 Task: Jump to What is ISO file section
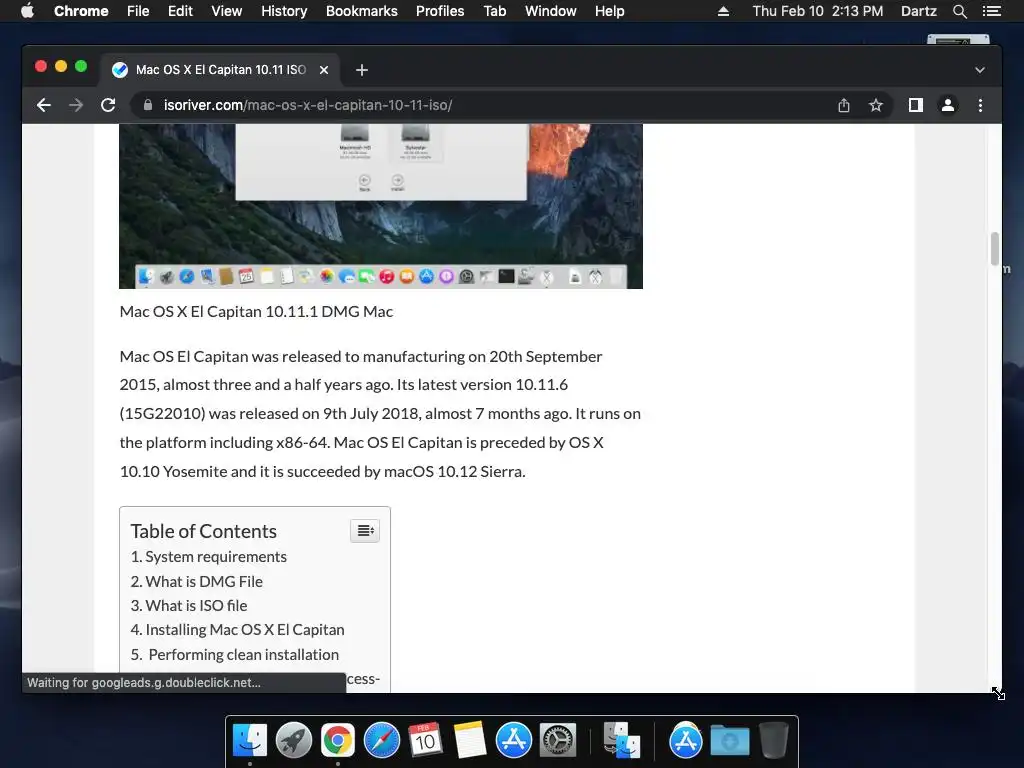point(196,605)
